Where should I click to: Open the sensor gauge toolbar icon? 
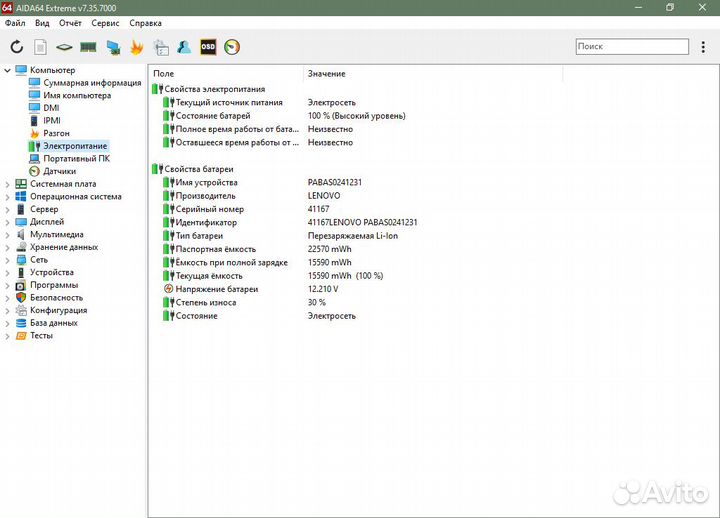(232, 47)
